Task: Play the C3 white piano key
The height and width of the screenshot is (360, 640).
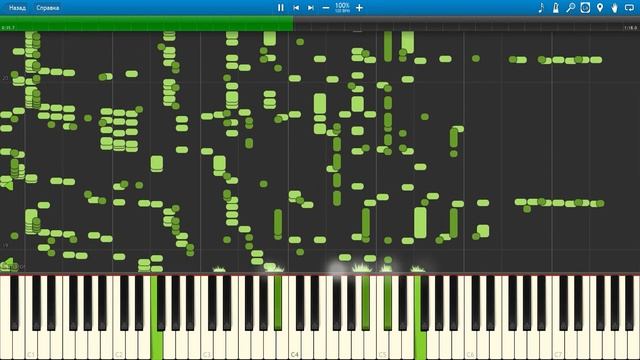Action: point(207,343)
